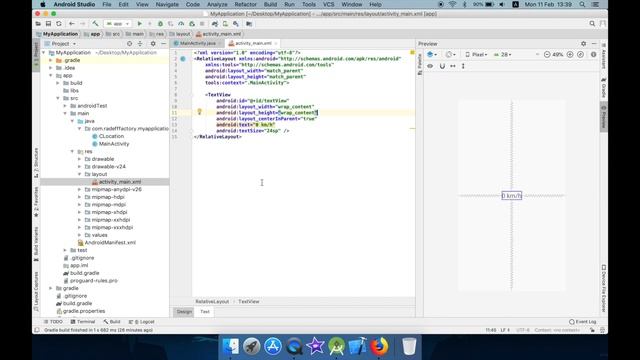Select the 0 km/h TextView in preview
This screenshot has width=640, height=360.
coord(511,196)
